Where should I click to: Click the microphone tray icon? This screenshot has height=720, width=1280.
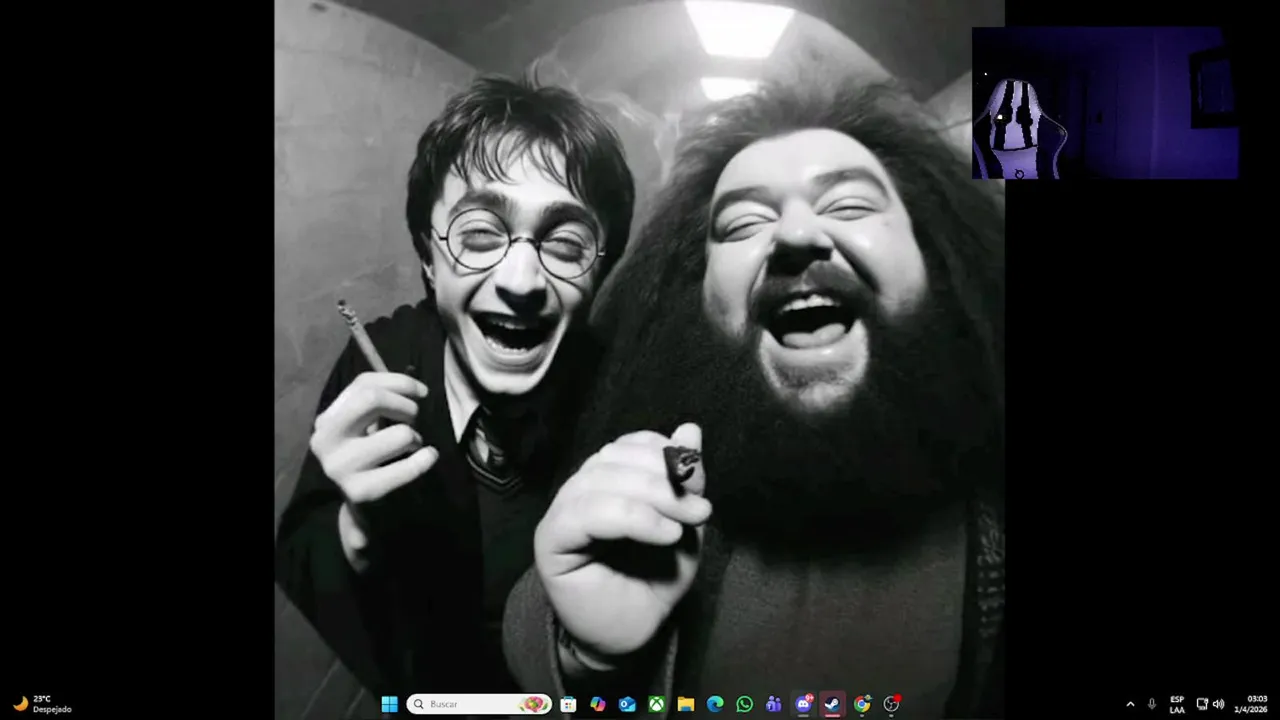(x=1152, y=704)
